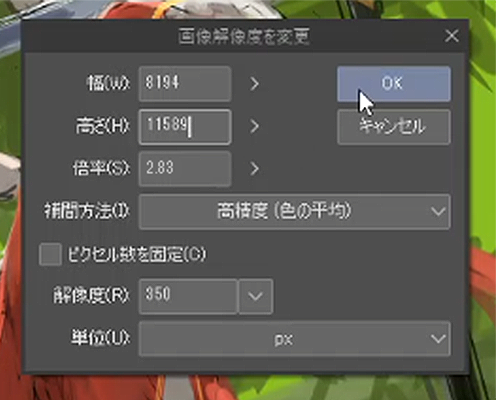Expand the 単位 dropdown showing px
Image resolution: width=496 pixels, height=400 pixels.
point(295,339)
